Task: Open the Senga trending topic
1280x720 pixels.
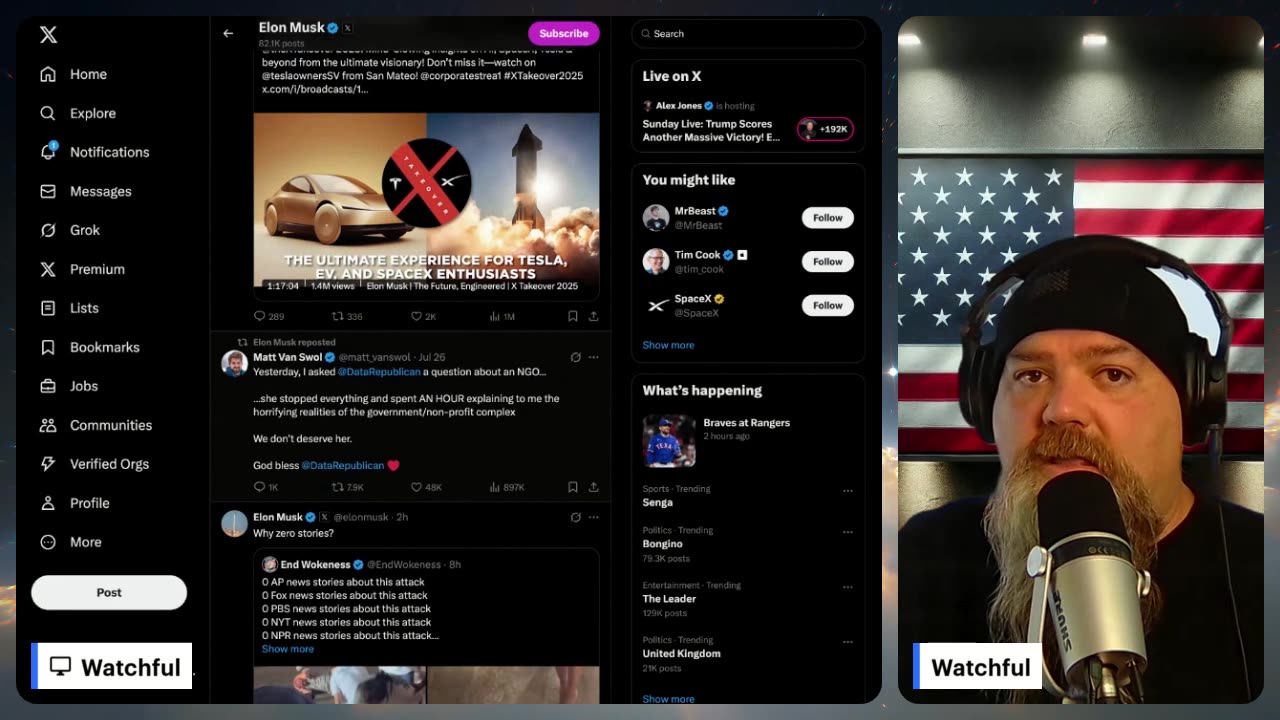Action: pos(657,502)
